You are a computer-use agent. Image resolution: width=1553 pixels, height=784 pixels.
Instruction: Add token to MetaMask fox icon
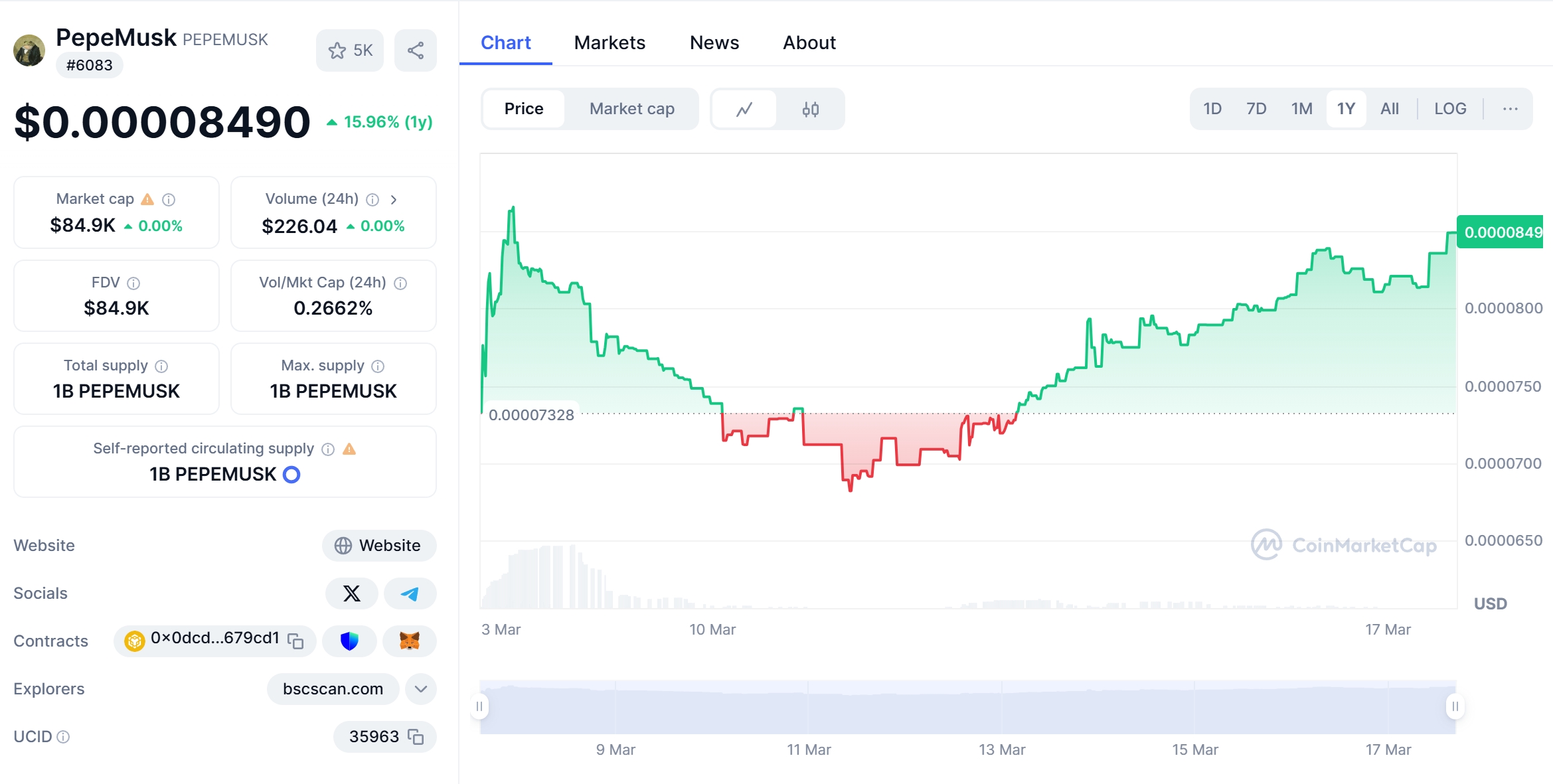coord(410,641)
